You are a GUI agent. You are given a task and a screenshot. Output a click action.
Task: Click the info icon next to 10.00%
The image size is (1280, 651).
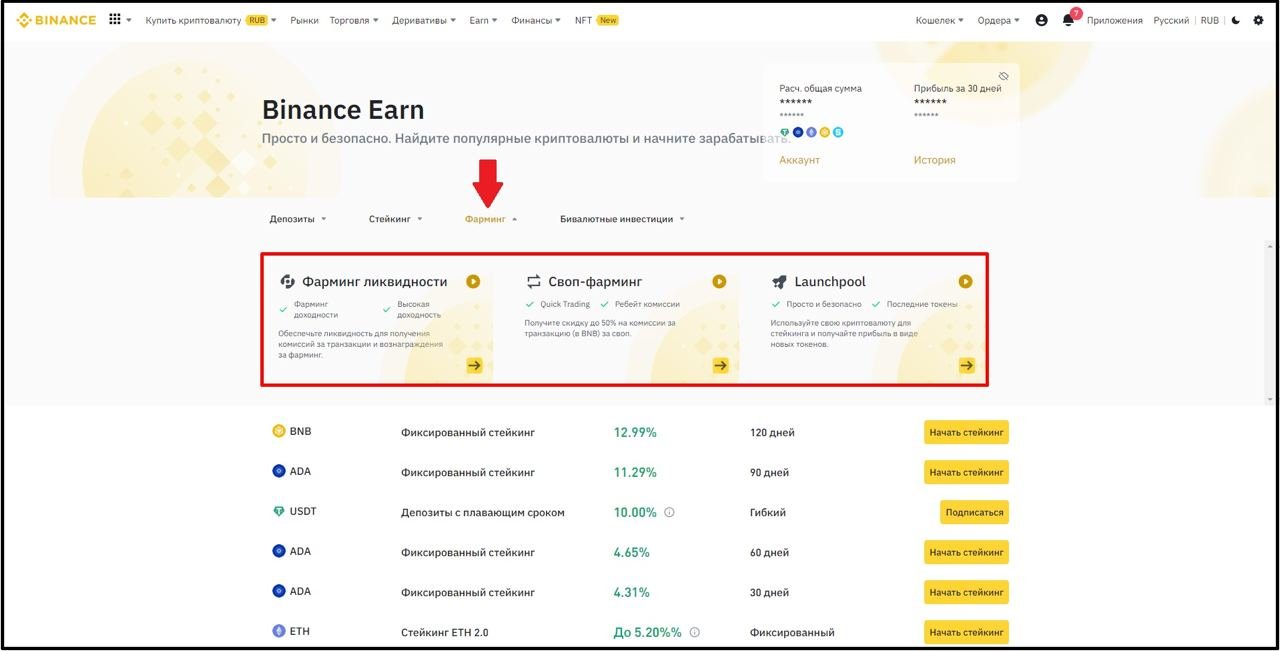click(x=669, y=512)
